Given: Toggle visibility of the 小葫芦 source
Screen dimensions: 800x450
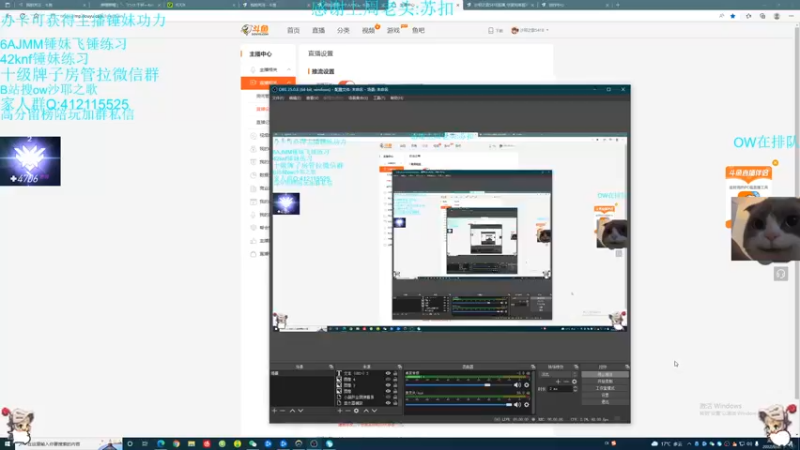Looking at the screenshot, I should [388, 397].
